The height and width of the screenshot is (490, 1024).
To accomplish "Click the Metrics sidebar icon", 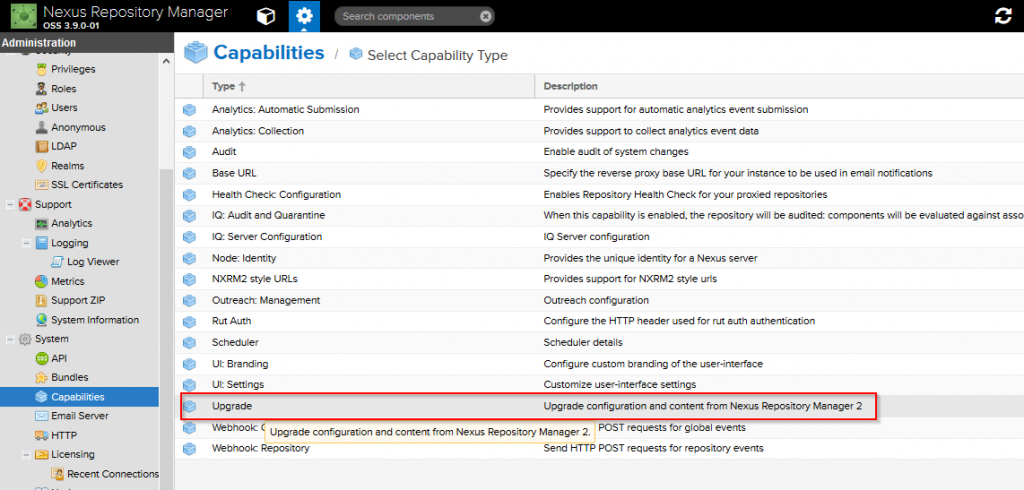I will 42,282.
